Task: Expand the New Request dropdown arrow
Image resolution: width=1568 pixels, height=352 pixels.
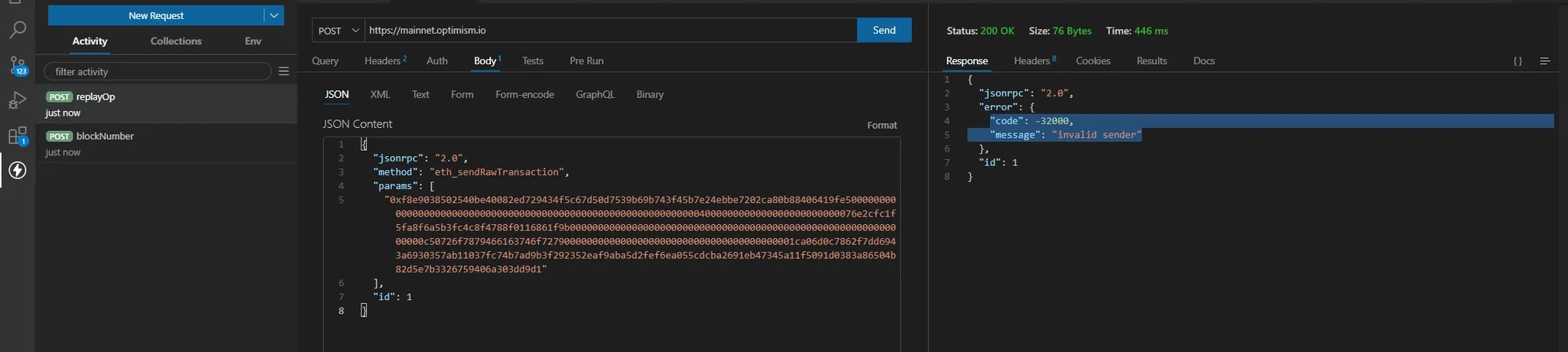Action: pyautogui.click(x=274, y=15)
